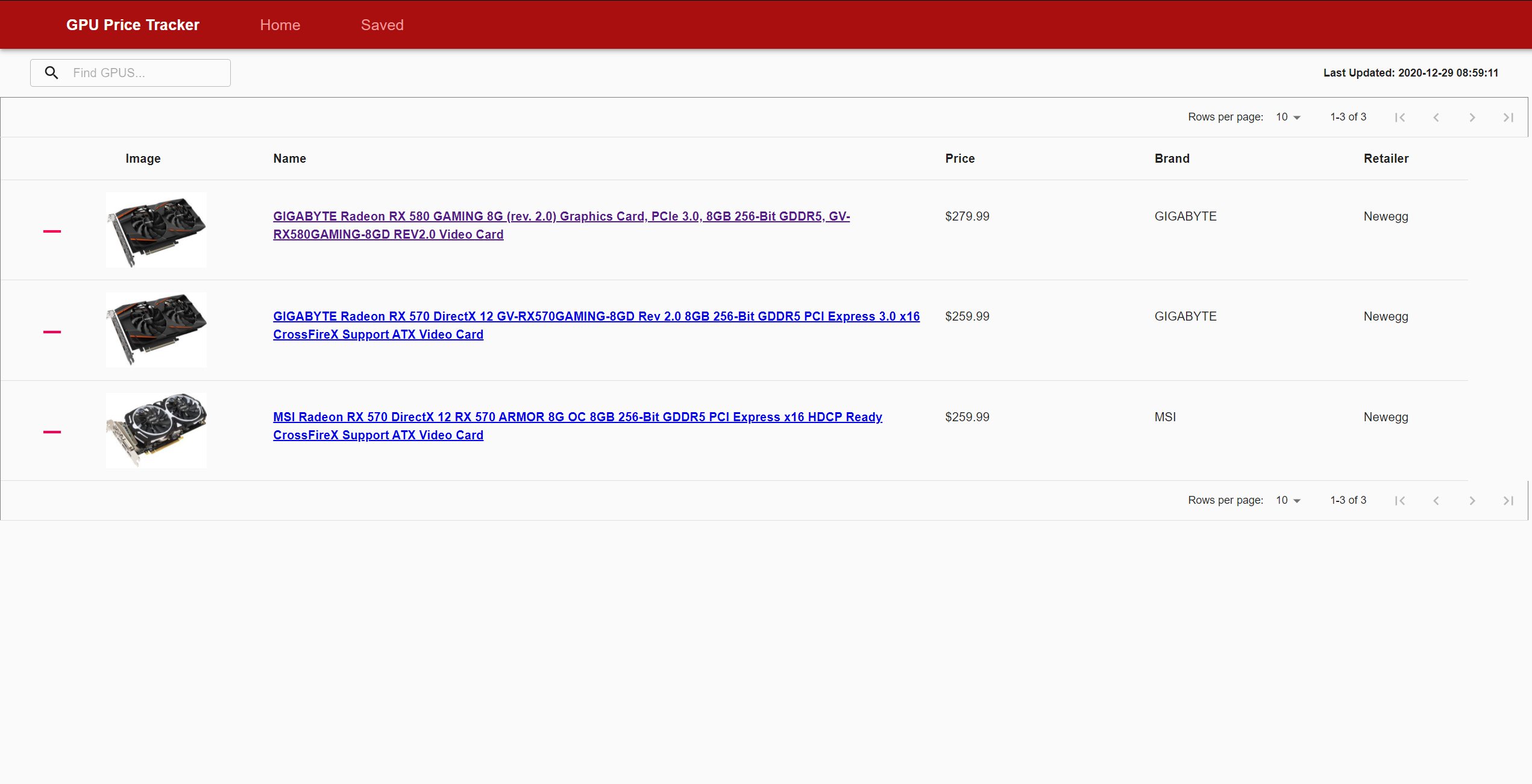Remove the MSI RX 570 ARMOR entry
The image size is (1532, 784).
click(52, 431)
